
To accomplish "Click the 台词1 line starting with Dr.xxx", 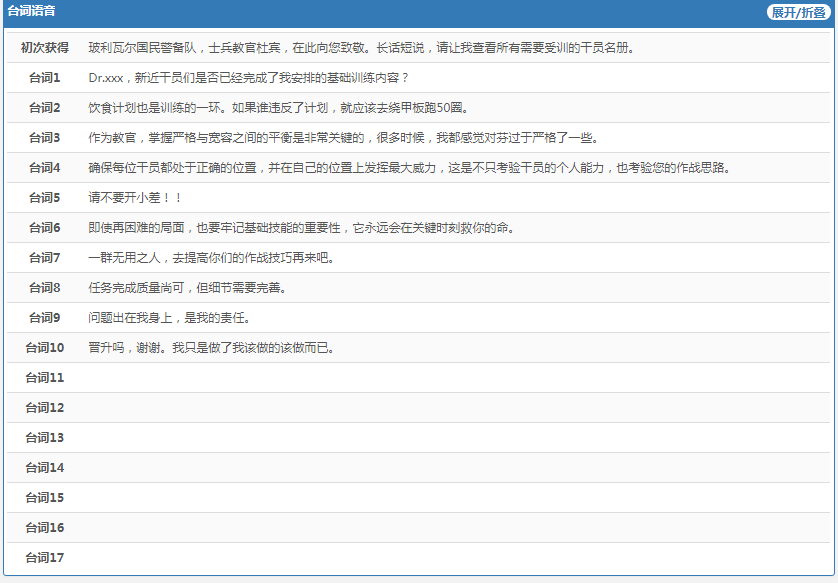I will click(x=248, y=78).
